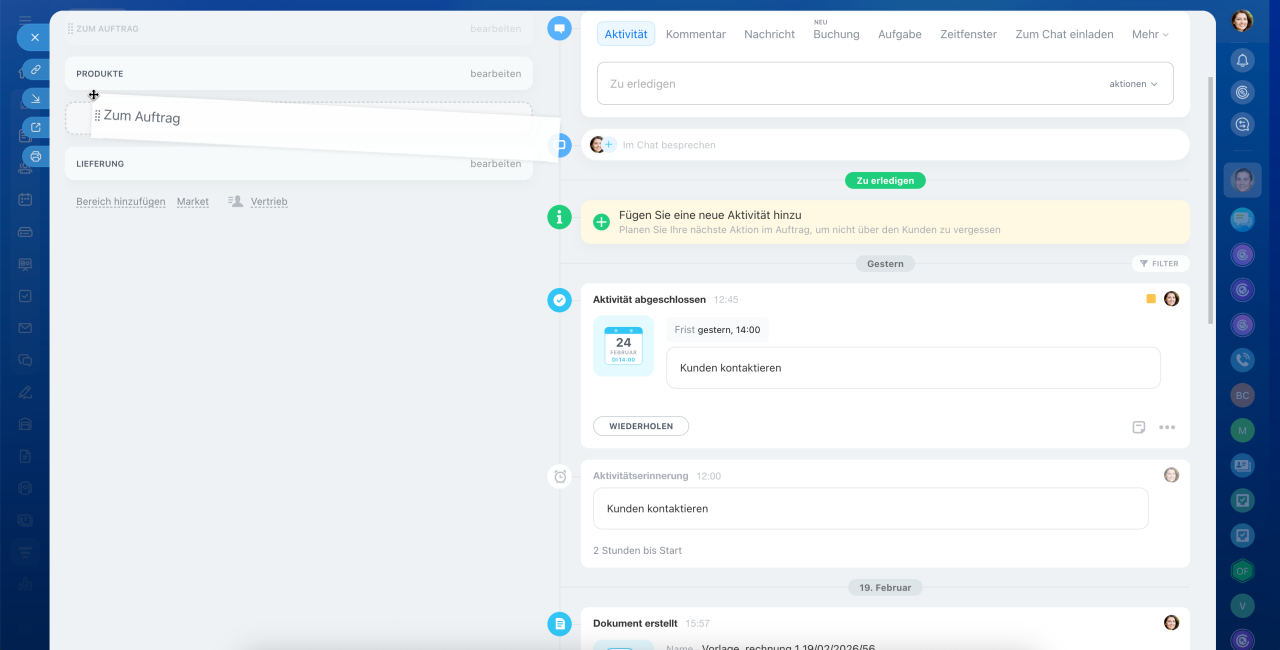Click the phone icon in the right sidebar
This screenshot has width=1280, height=650.
point(1242,360)
